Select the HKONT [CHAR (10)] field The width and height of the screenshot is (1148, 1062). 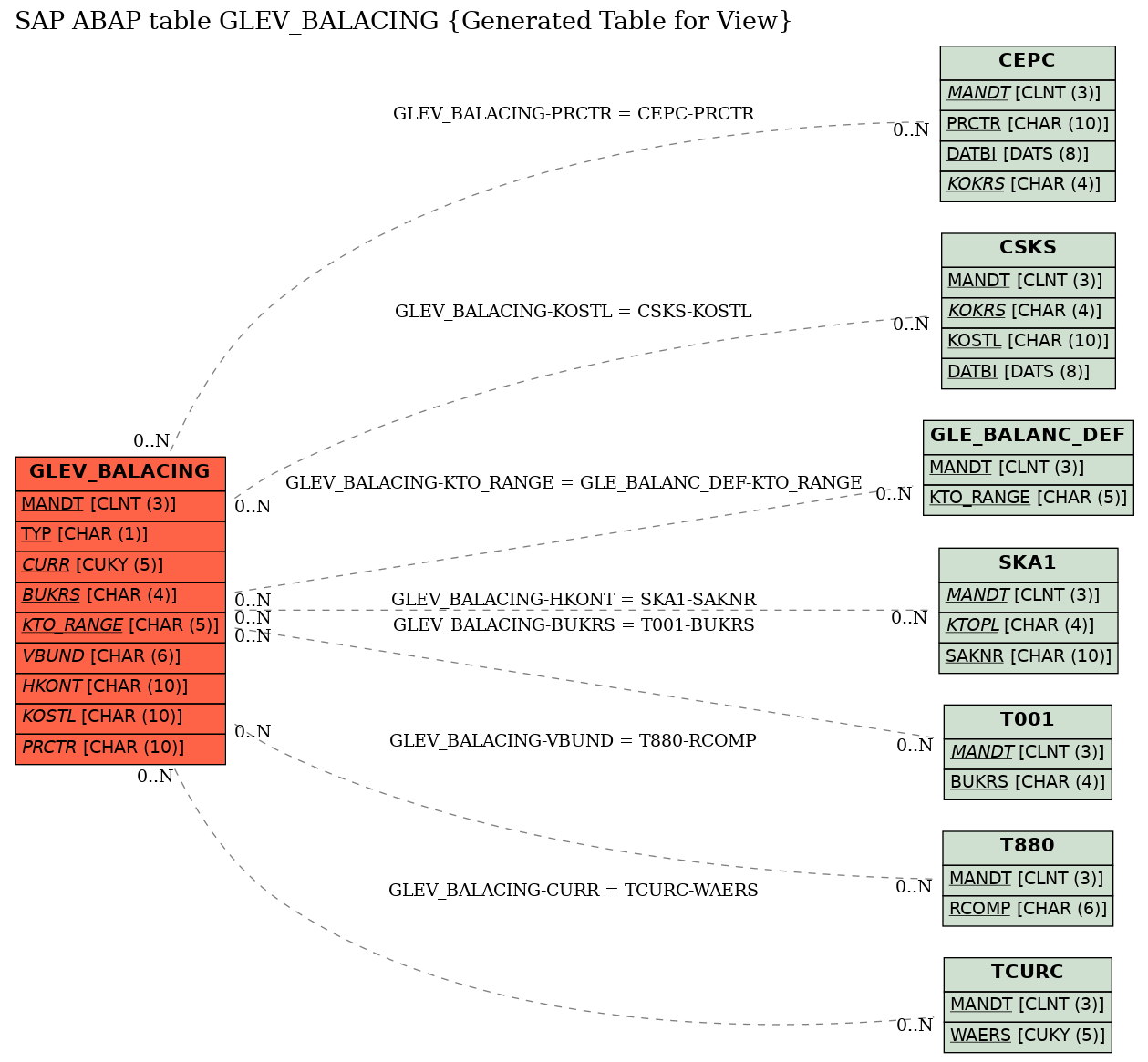tap(120, 687)
